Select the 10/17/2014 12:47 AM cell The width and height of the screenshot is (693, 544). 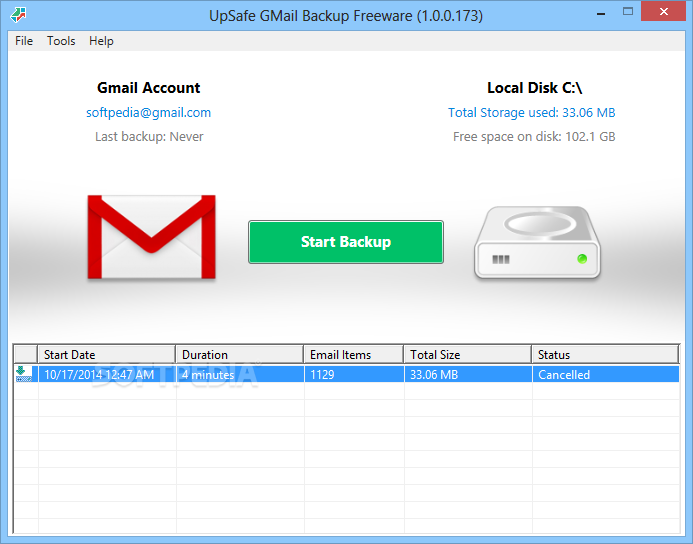[x=107, y=375]
